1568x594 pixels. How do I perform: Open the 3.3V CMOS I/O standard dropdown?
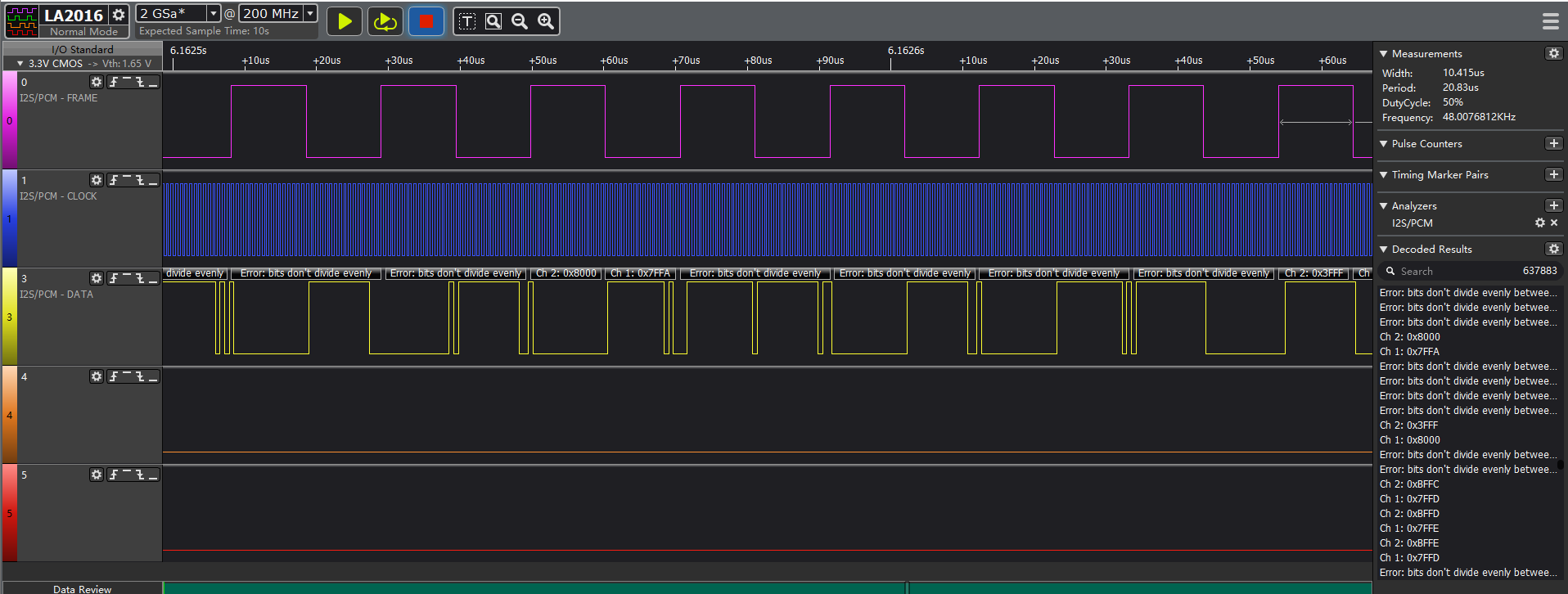pos(84,63)
